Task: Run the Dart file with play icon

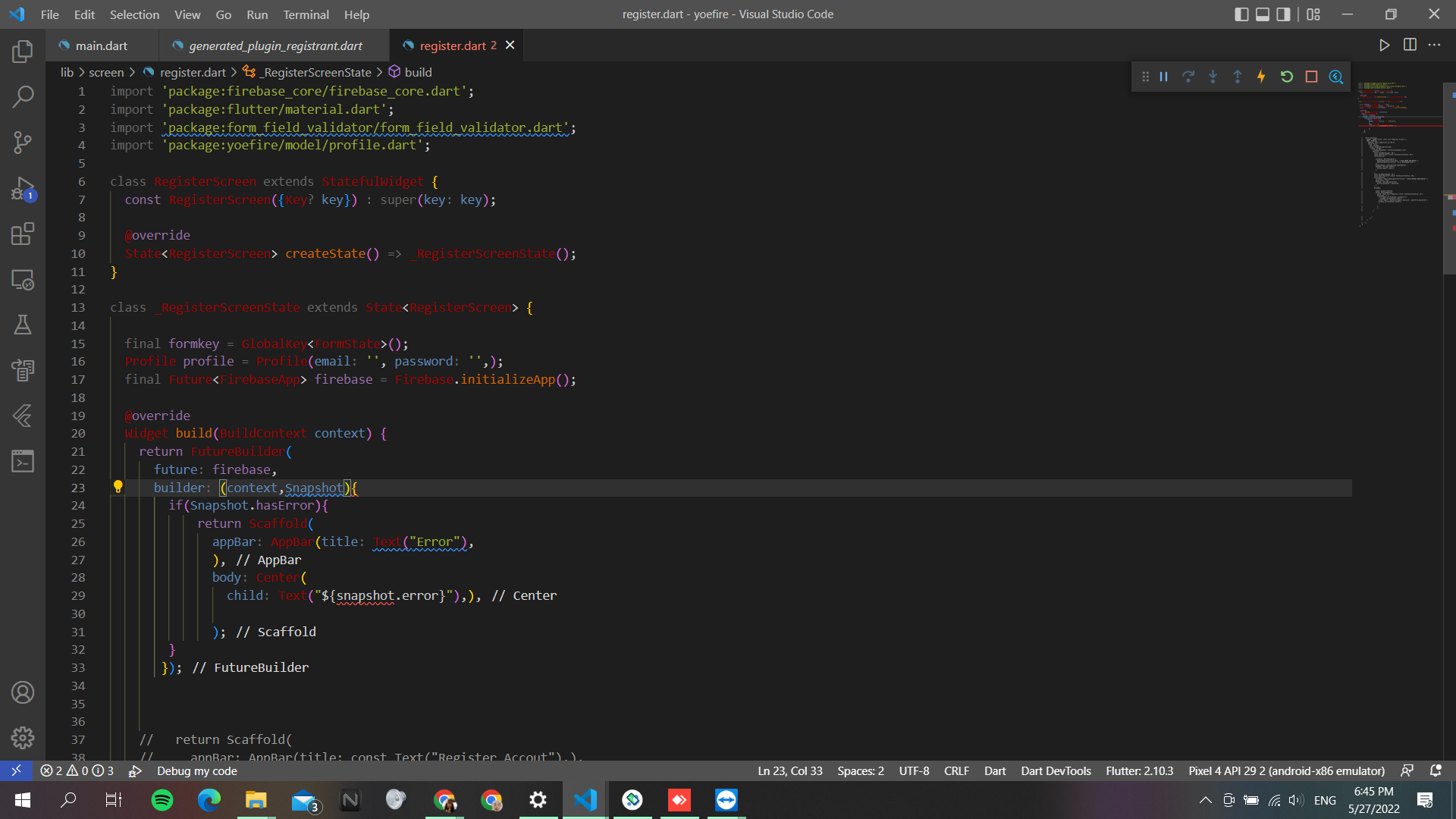Action: click(x=1384, y=45)
